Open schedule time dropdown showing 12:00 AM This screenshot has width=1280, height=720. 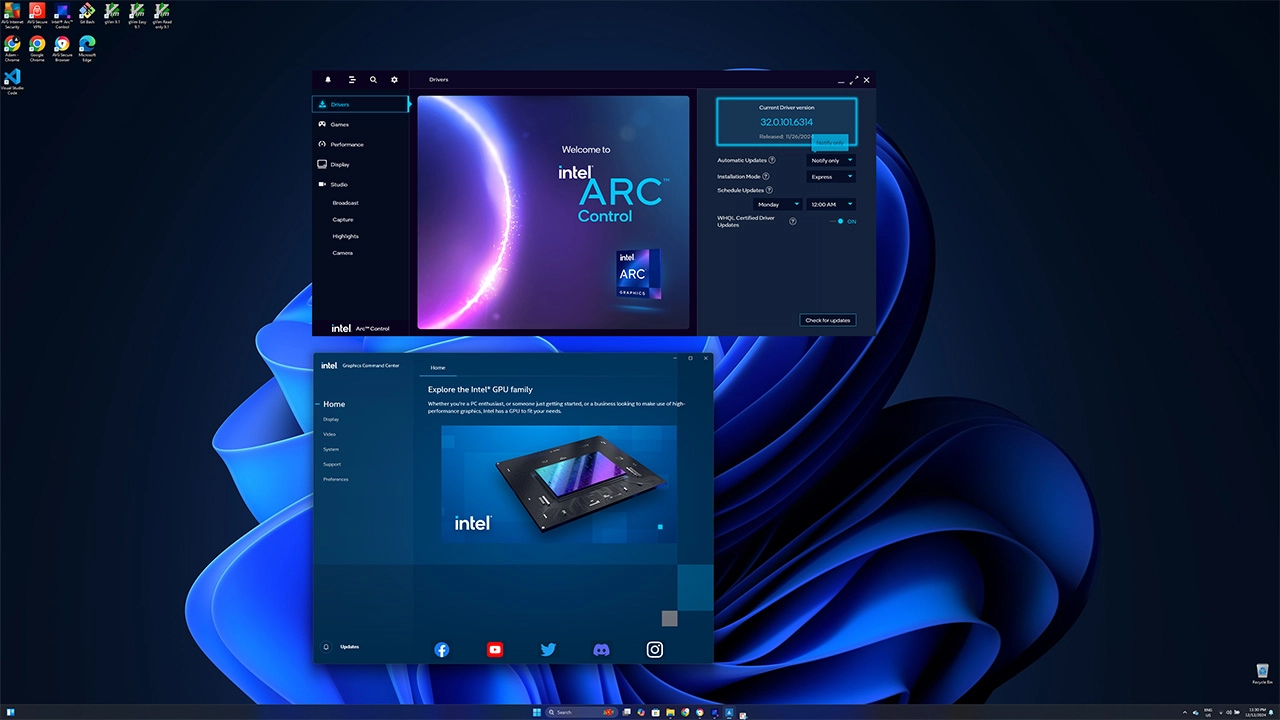[x=831, y=204]
